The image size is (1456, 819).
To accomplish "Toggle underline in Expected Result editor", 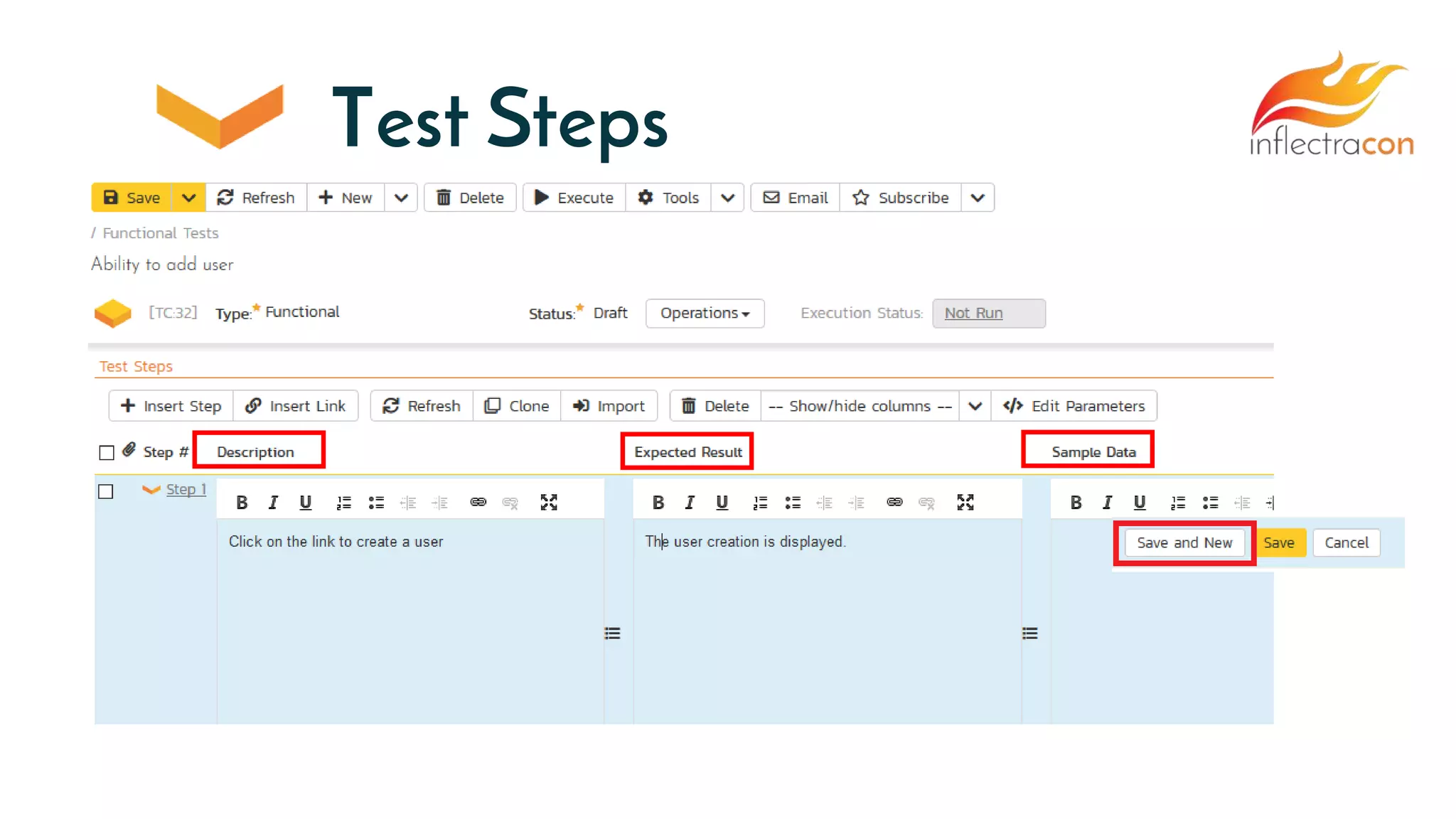I will 722,503.
